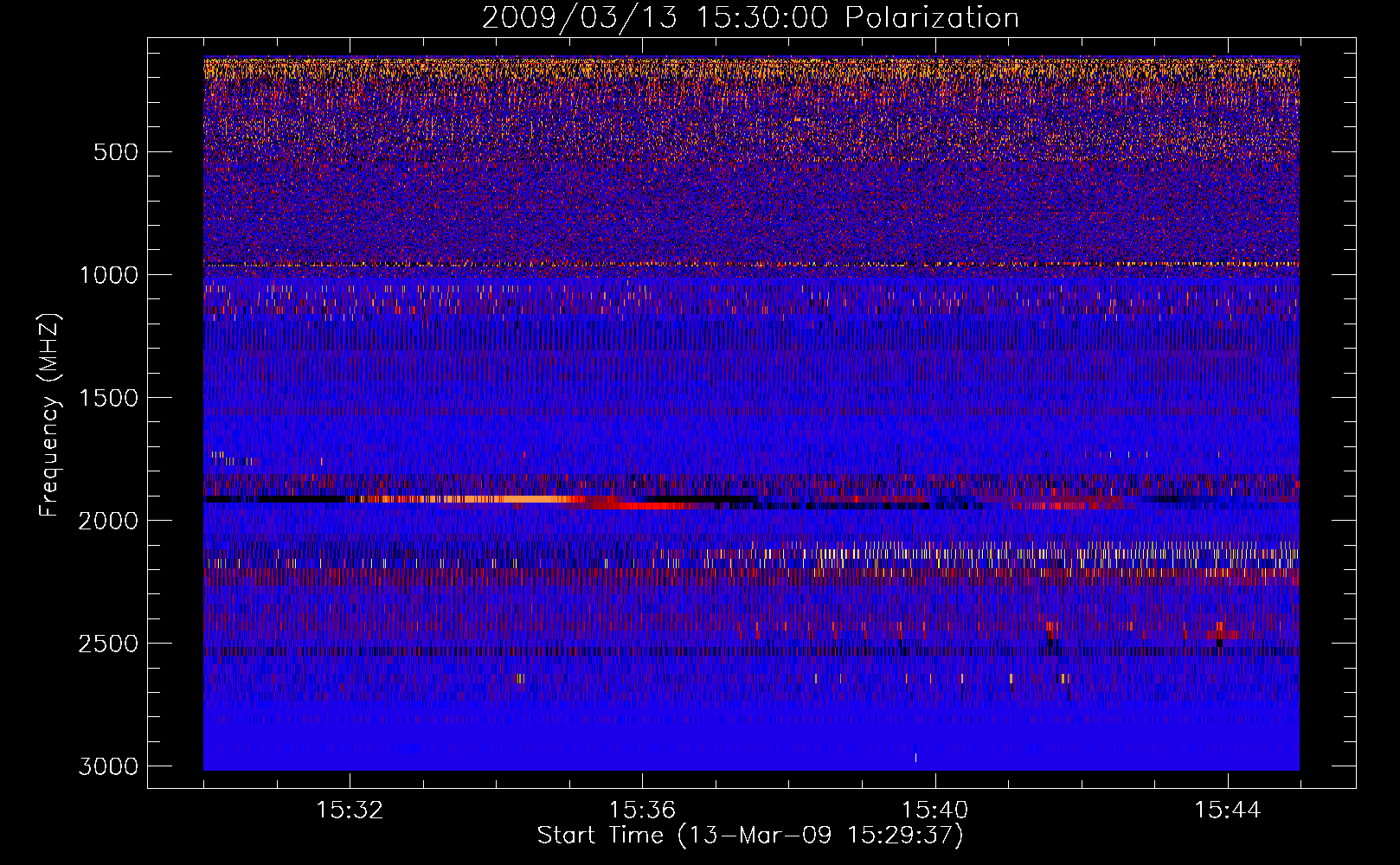Select the 1000 frequency tick label
1400x865 pixels.
(x=108, y=275)
